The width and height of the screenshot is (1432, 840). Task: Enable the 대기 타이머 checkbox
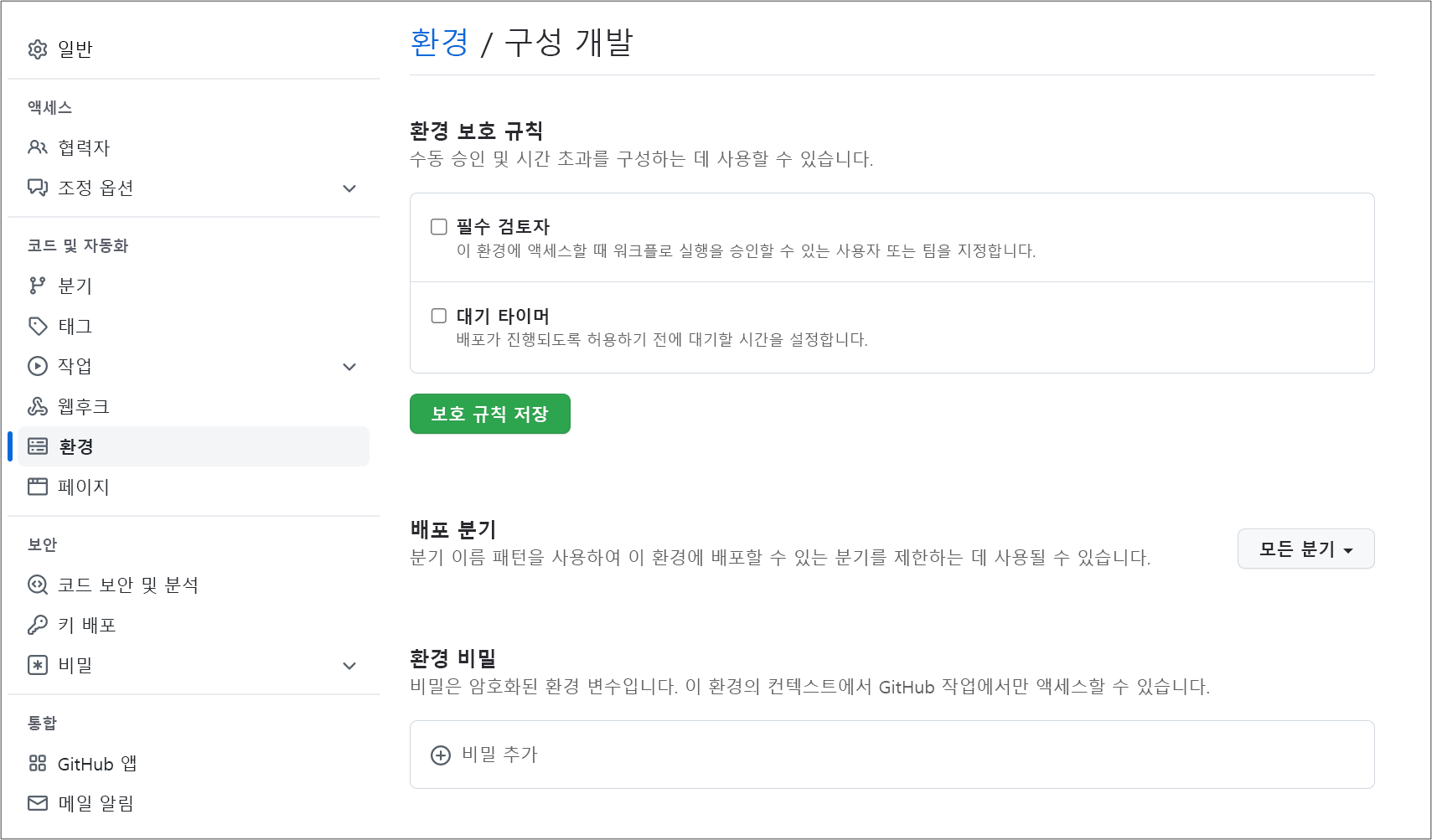[438, 315]
